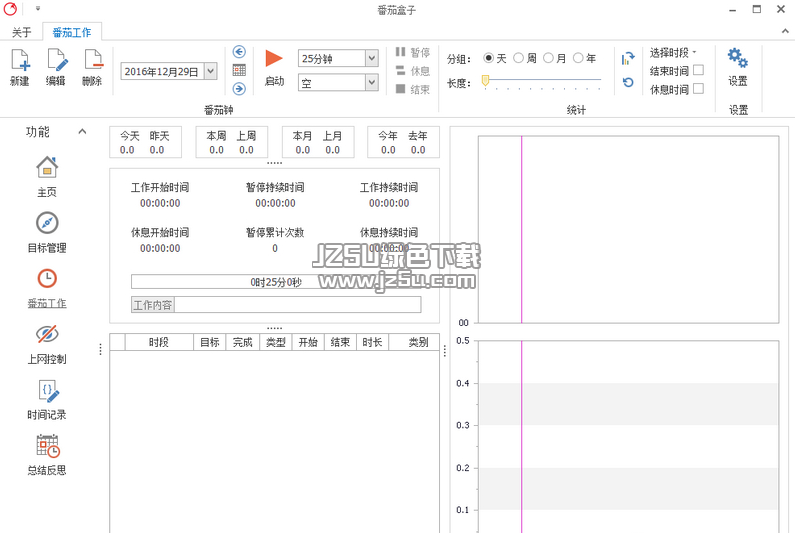
Task: Click the 编辑 (edit) document icon
Action: point(56,60)
